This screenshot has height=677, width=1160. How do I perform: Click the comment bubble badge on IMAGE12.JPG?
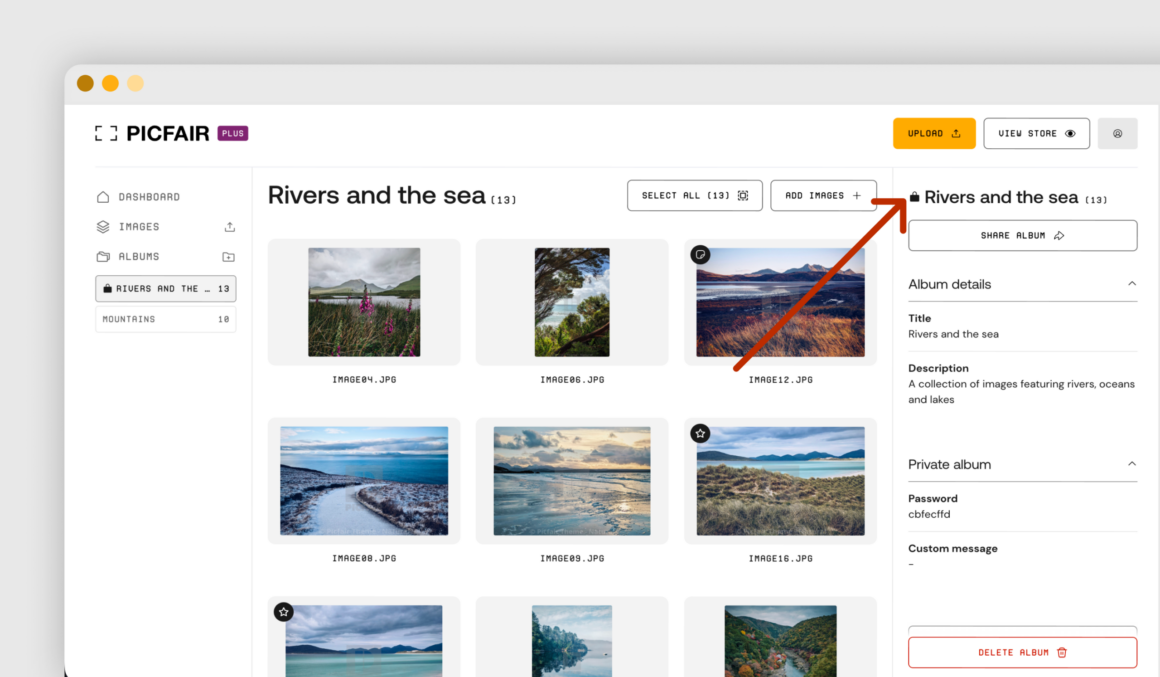[700, 254]
